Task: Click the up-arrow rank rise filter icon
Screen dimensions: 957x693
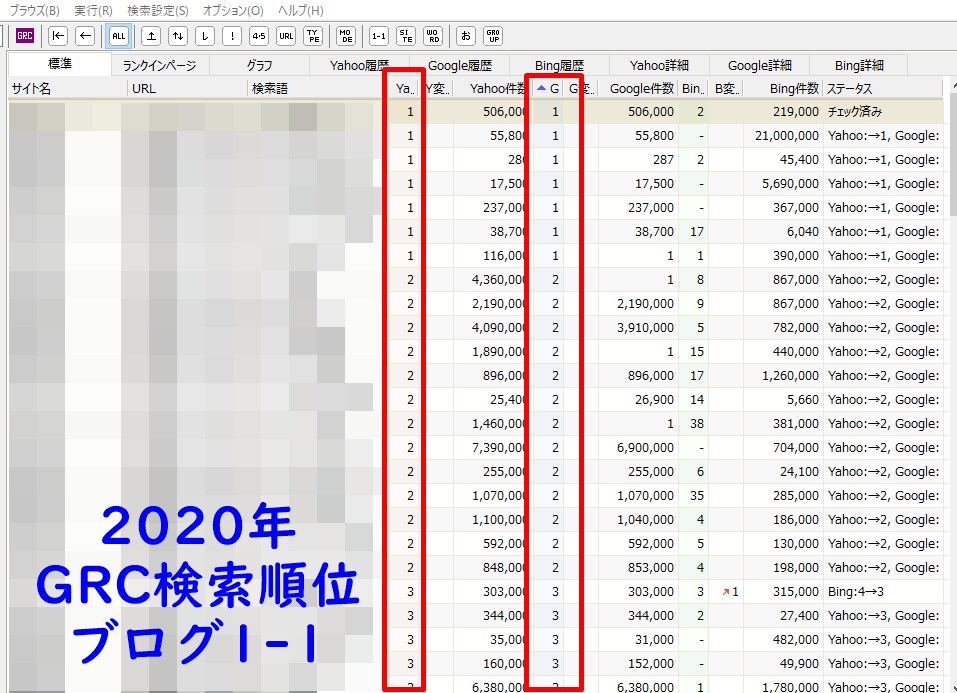Action: coord(151,36)
